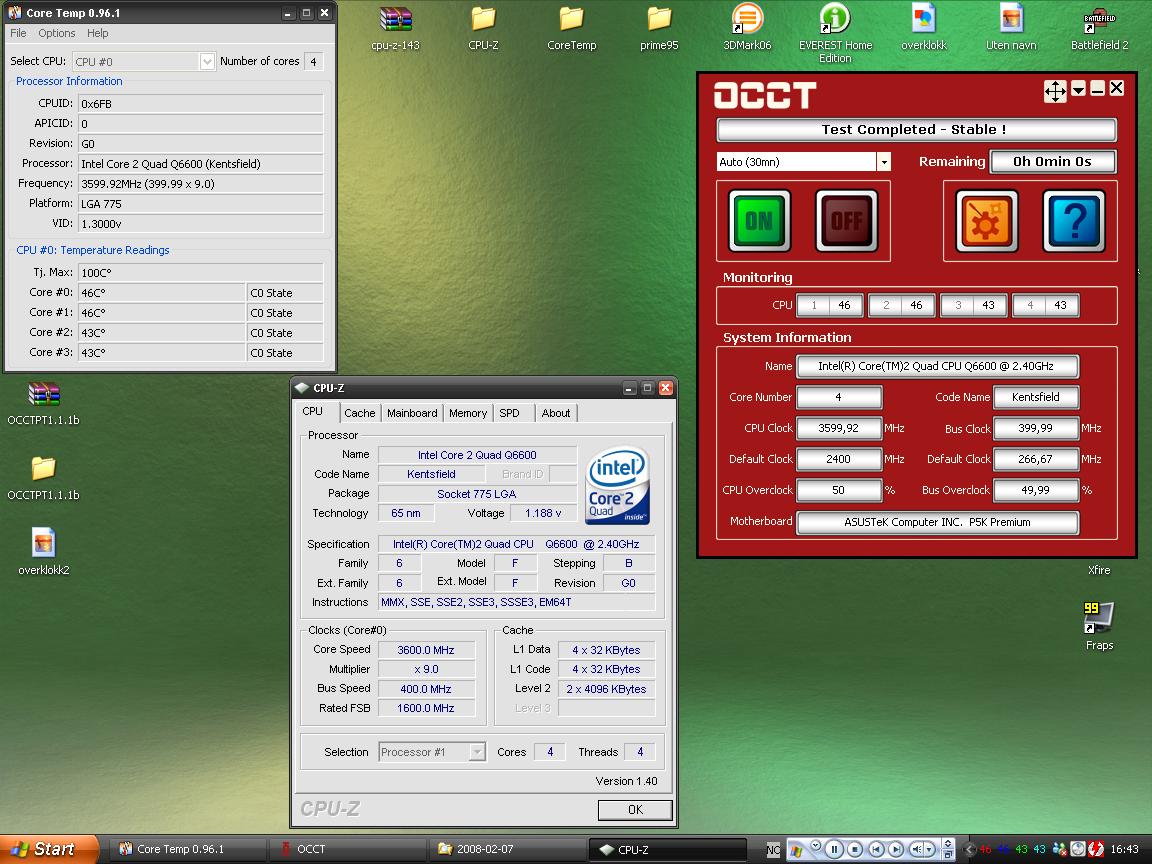1152x864 pixels.
Task: Select the Fraps desktop shortcut
Action: 1099,627
